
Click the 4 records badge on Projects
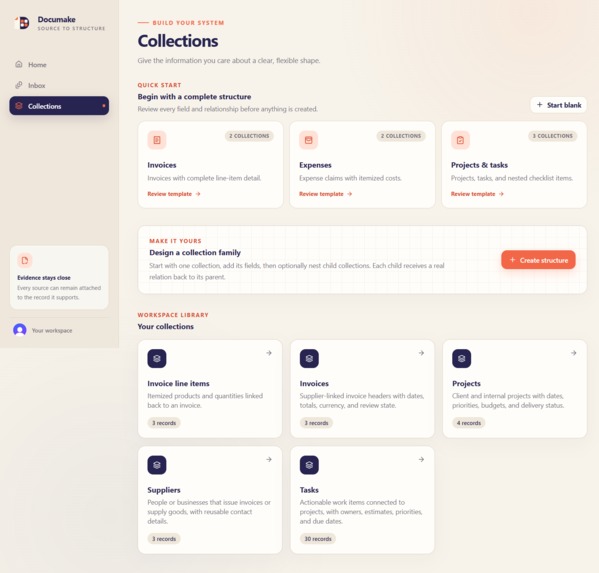[469, 423]
